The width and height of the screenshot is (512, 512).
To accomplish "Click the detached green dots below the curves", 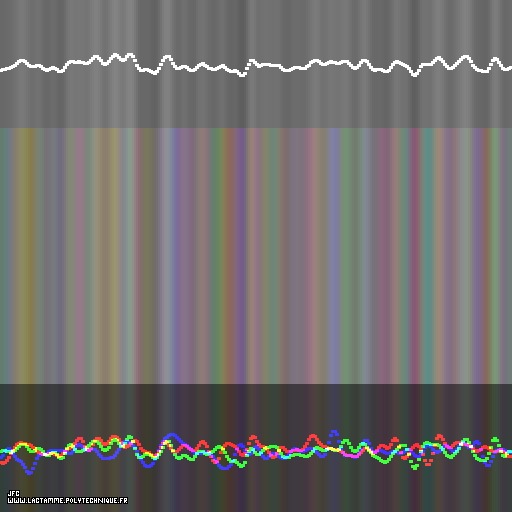I will tap(414, 464).
